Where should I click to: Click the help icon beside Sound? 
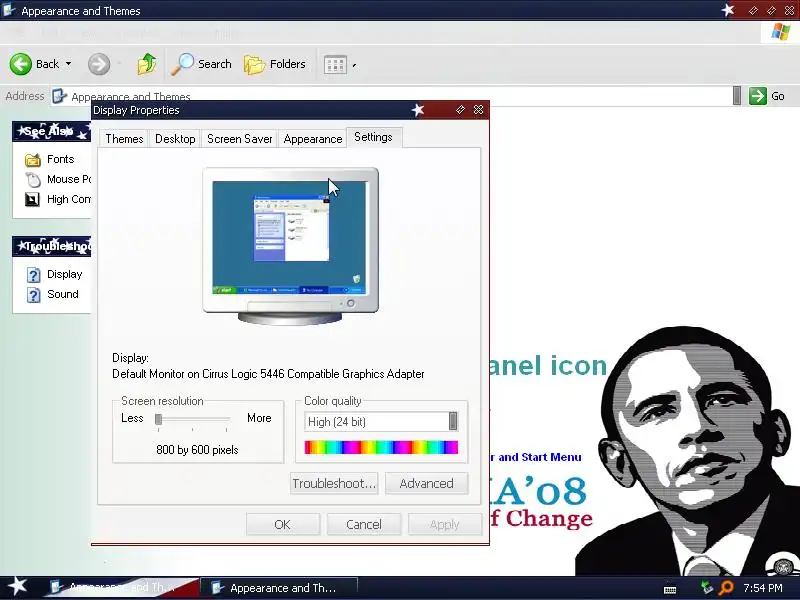[33, 295]
